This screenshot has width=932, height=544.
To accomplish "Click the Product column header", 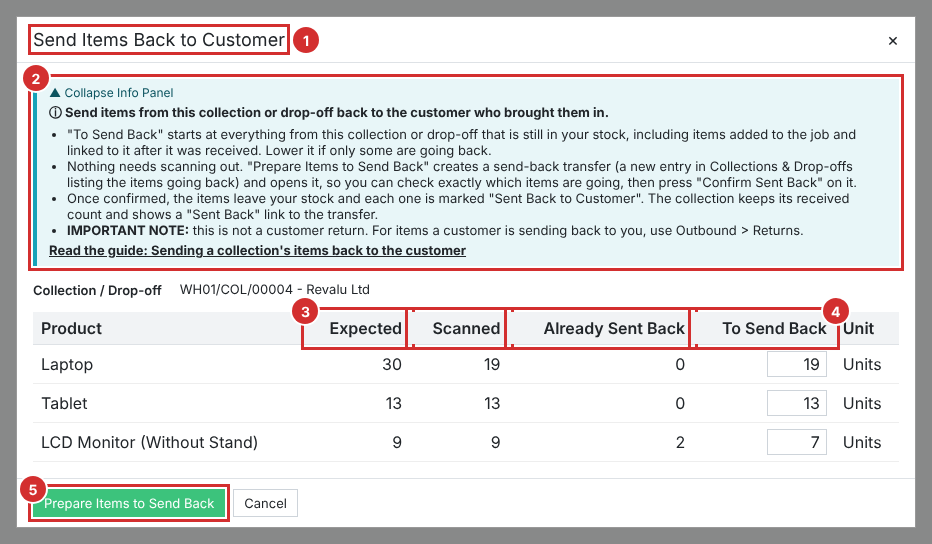I will point(71,329).
